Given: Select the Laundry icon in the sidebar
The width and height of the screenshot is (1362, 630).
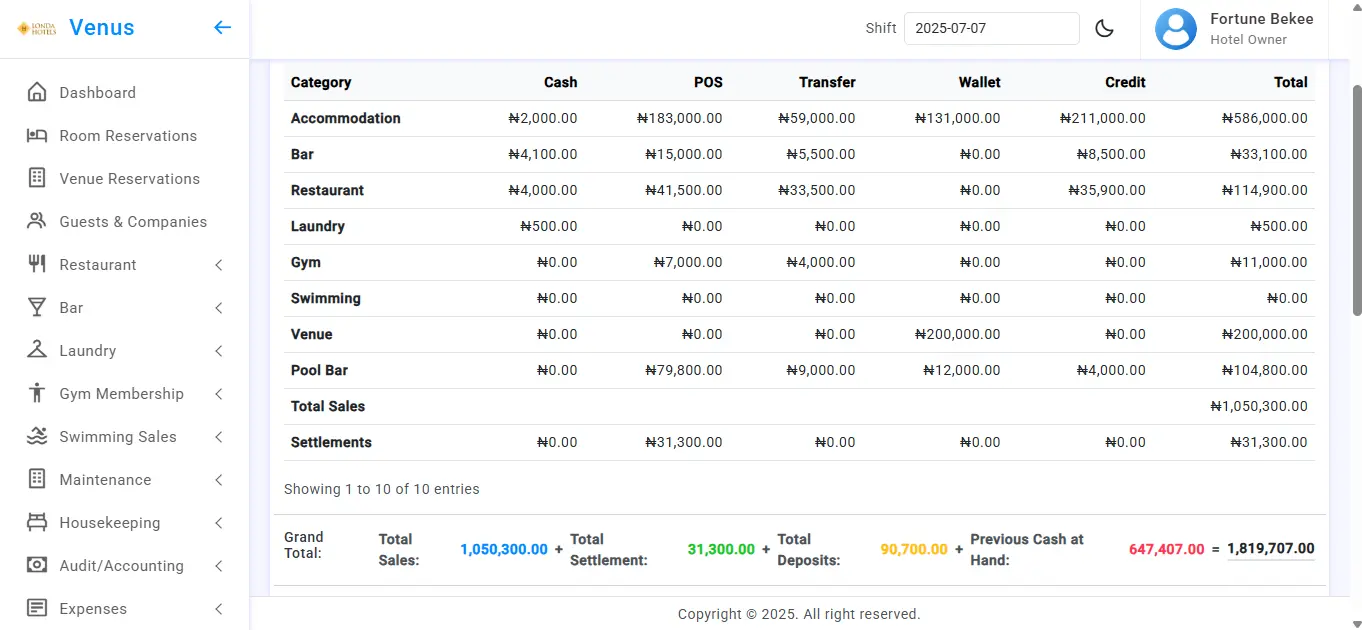Looking at the screenshot, I should pyautogui.click(x=37, y=350).
